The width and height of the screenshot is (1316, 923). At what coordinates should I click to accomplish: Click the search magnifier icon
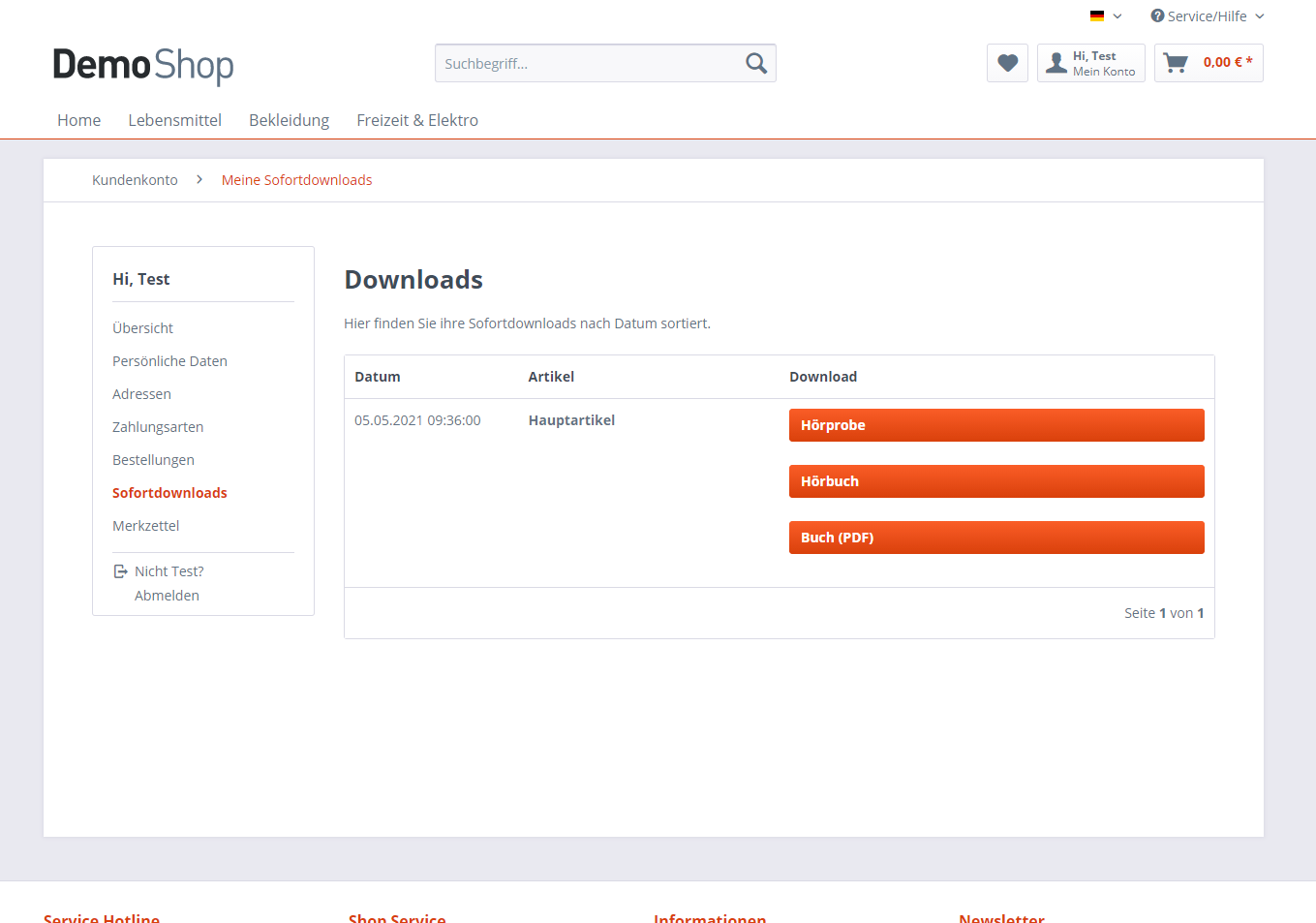756,63
